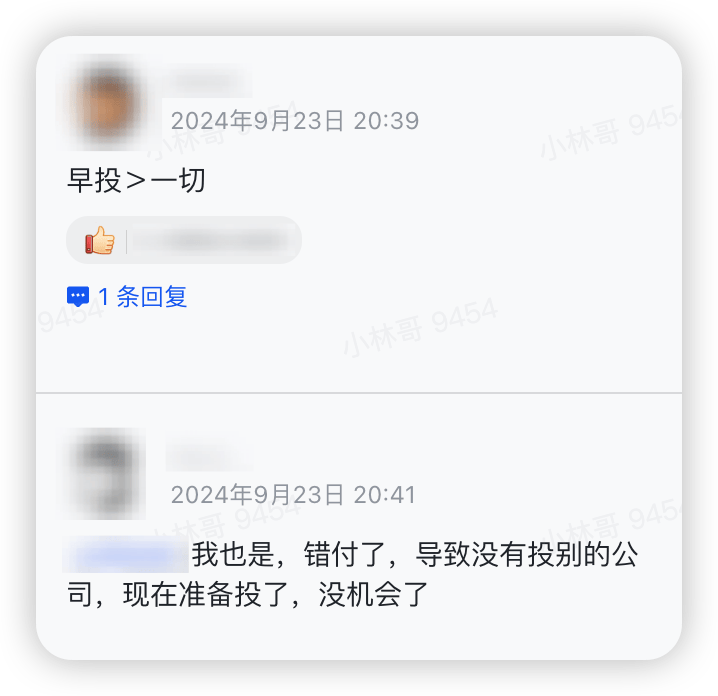Open the second commenter's gray avatar
Viewport: 718px width, 696px height.
pyautogui.click(x=107, y=473)
